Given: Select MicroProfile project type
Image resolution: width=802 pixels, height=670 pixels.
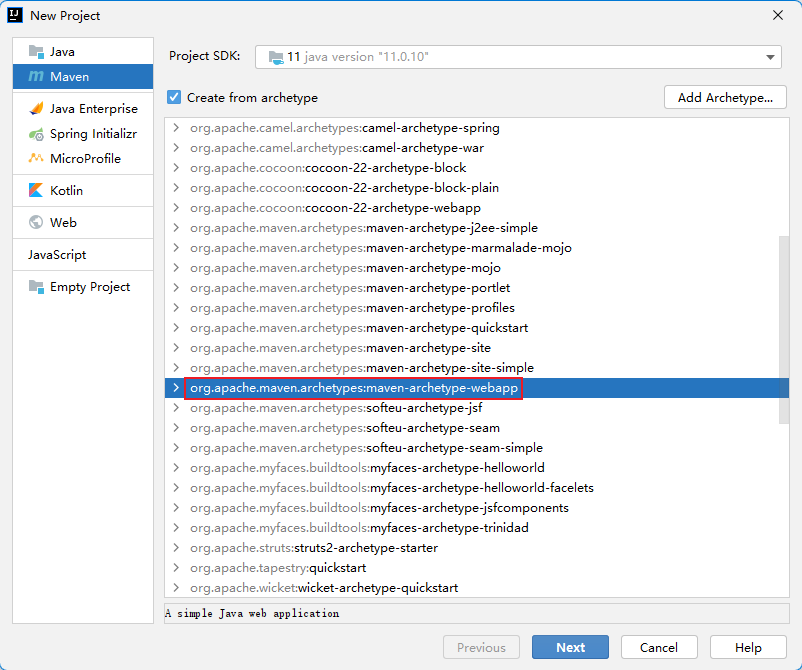Looking at the screenshot, I should tap(83, 159).
